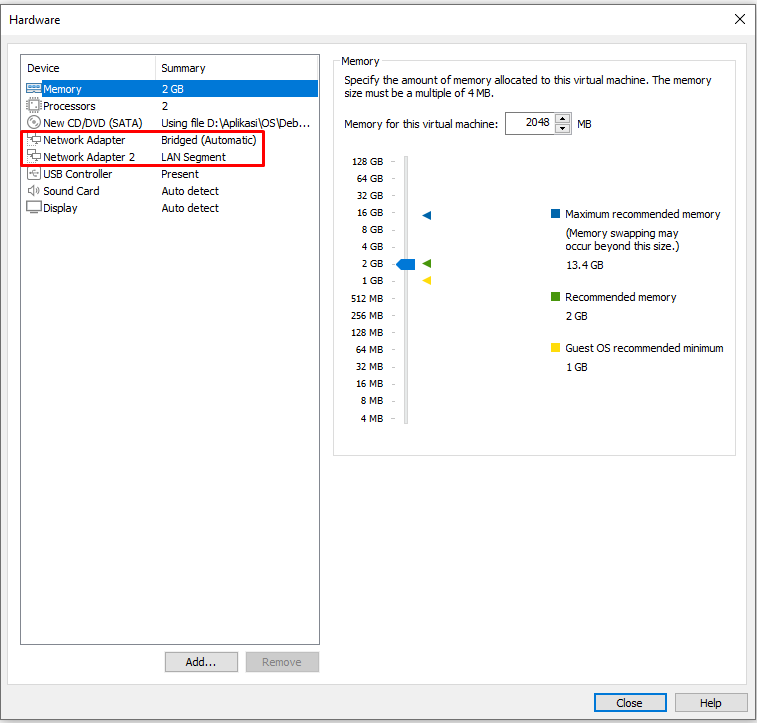Increase memory with the up spinner arrow
757x723 pixels.
(x=562, y=118)
